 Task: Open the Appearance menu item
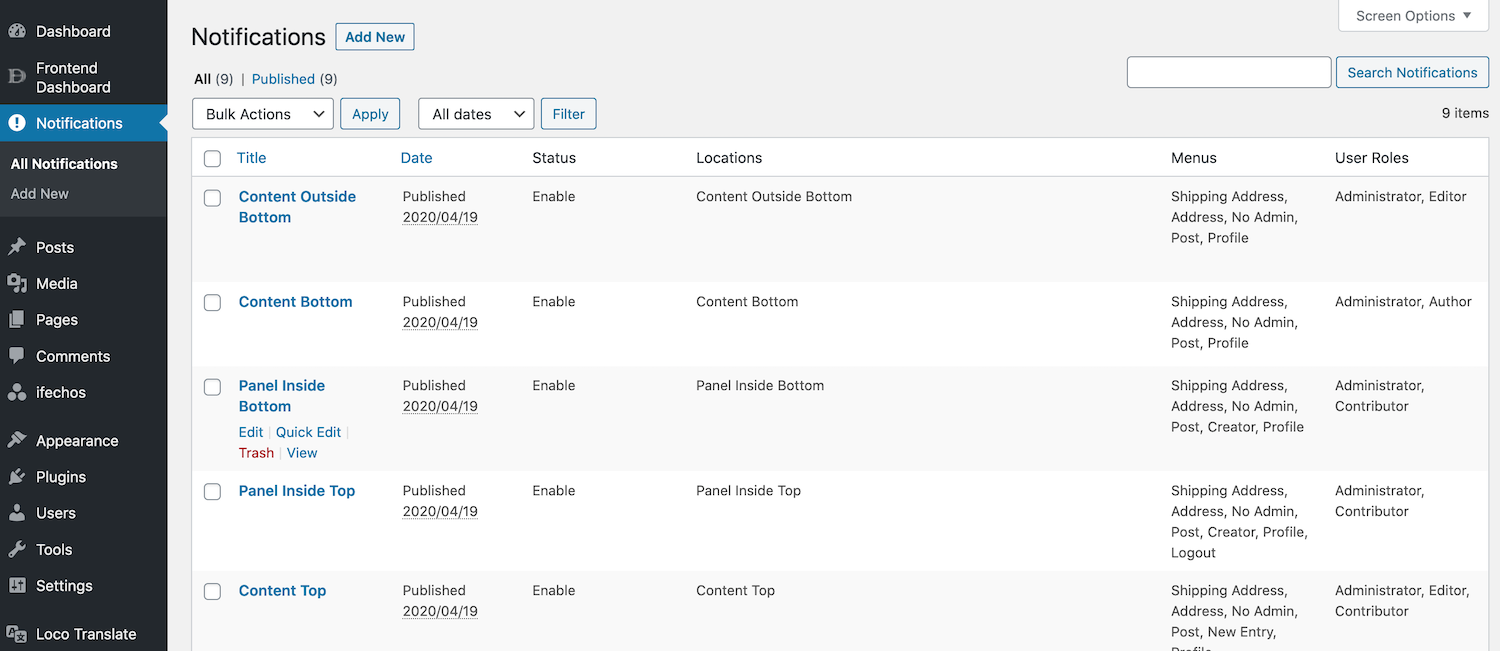pos(84,441)
